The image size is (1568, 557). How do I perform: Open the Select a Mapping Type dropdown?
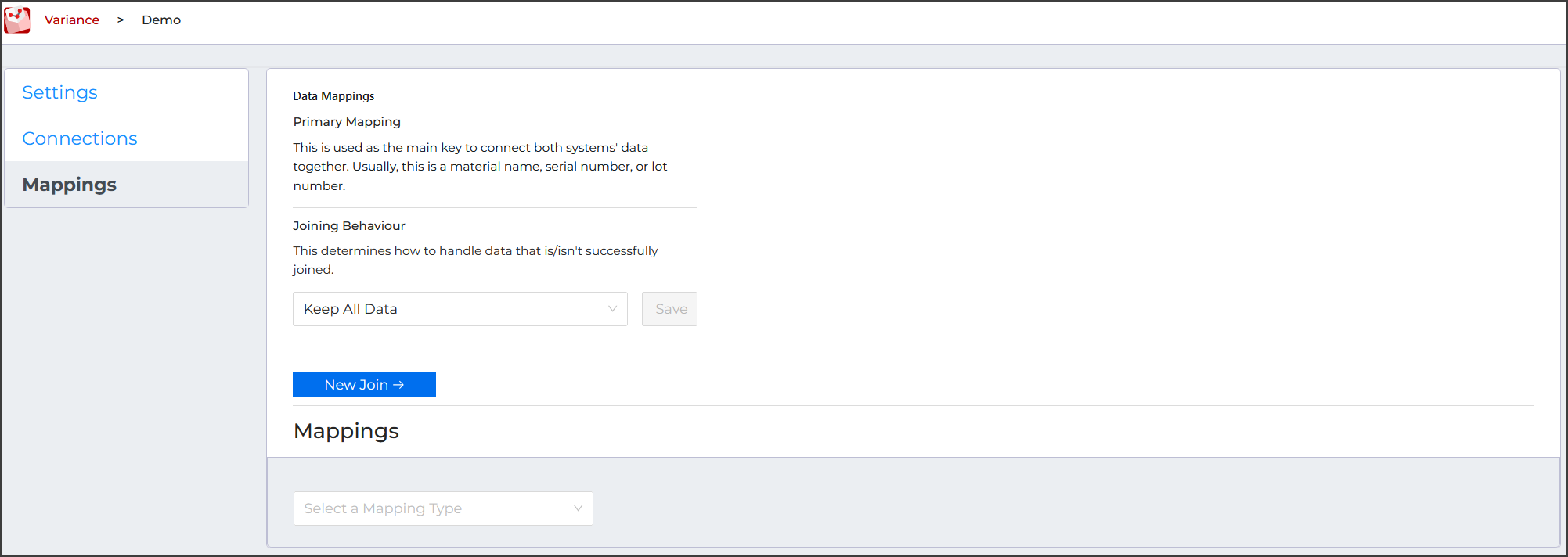443,508
